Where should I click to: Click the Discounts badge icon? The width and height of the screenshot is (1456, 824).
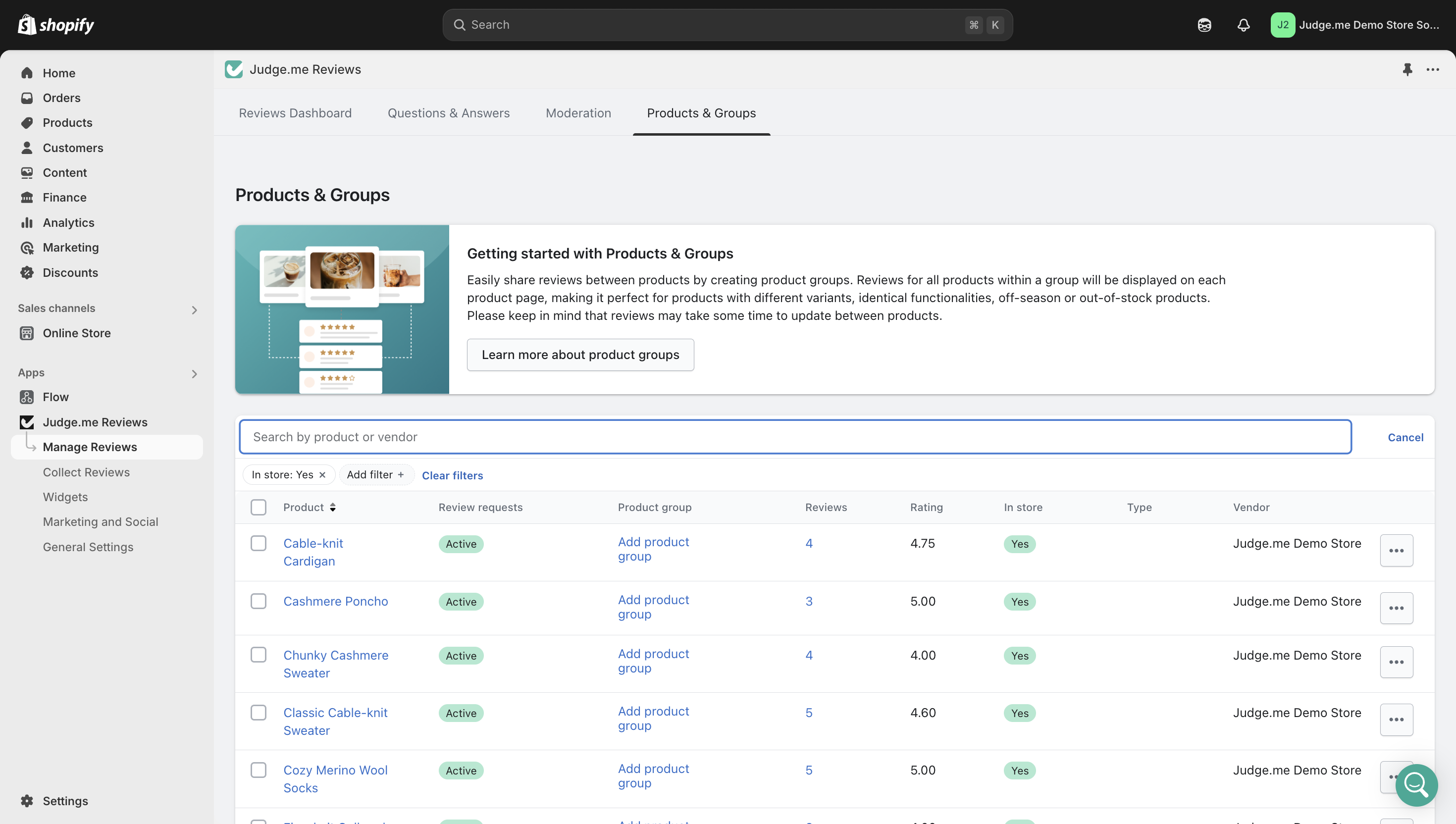27,272
